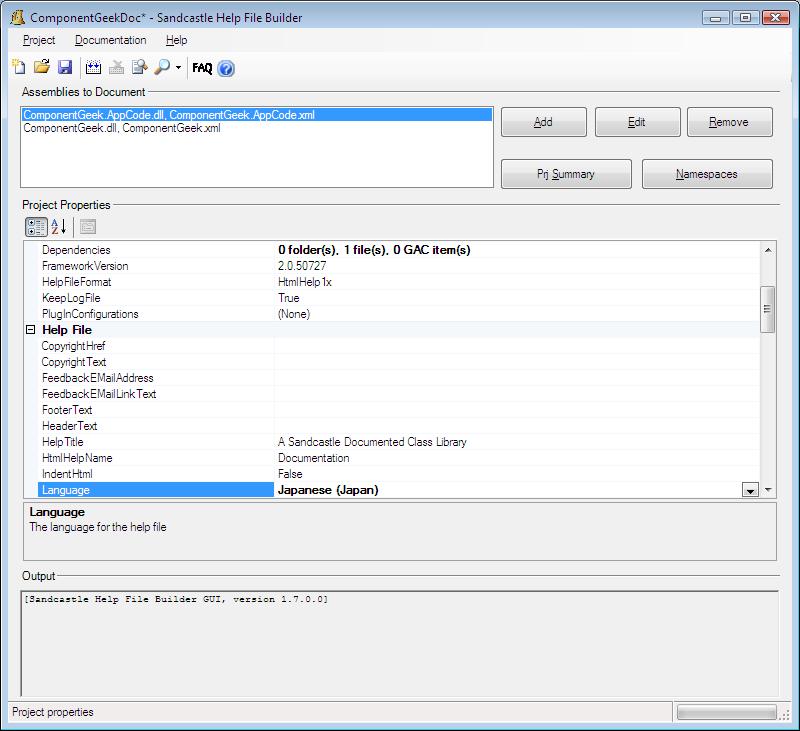
Task: Save the project using the floppy disk icon
Action: point(65,67)
